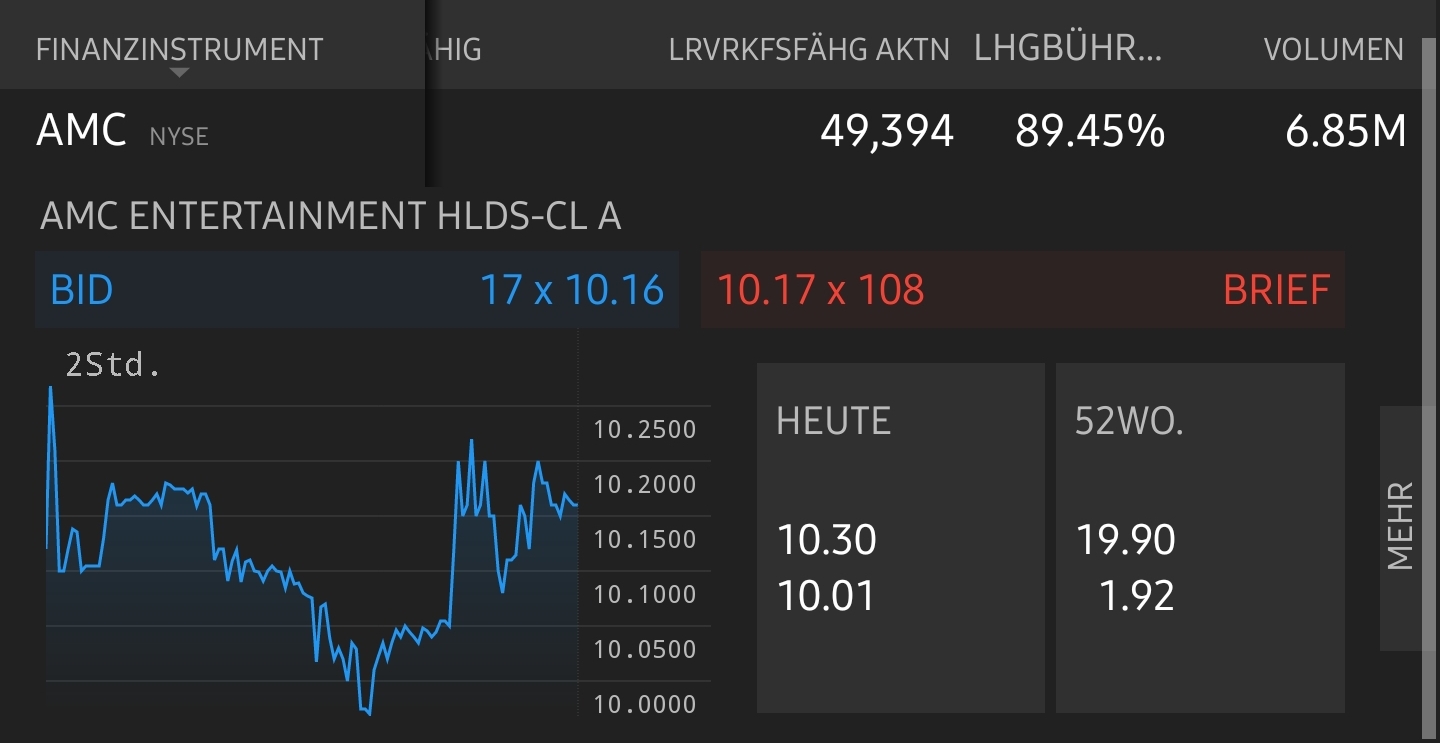Open the AMC ticker row

pos(720,131)
